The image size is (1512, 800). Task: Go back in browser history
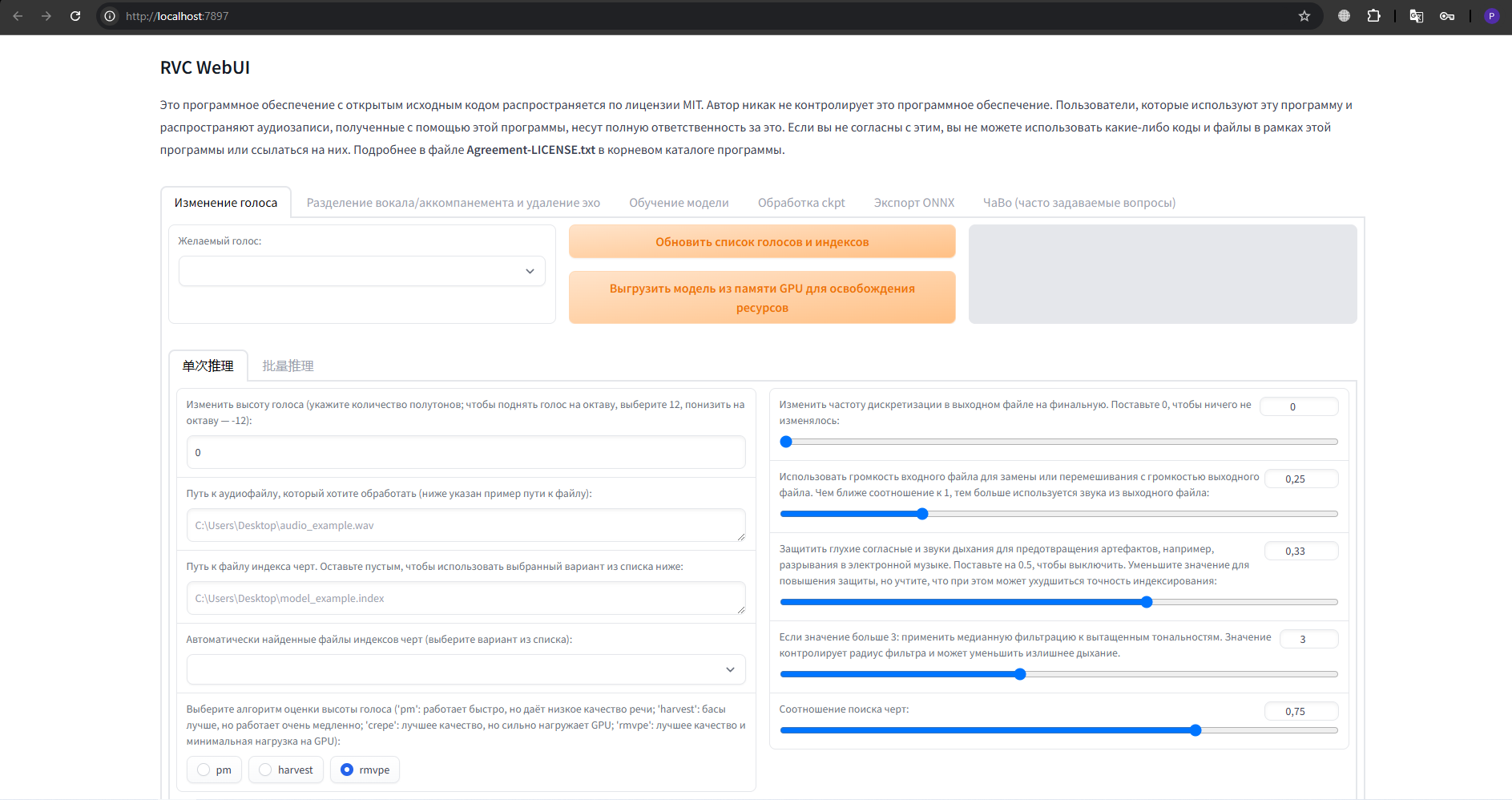pyautogui.click(x=18, y=16)
